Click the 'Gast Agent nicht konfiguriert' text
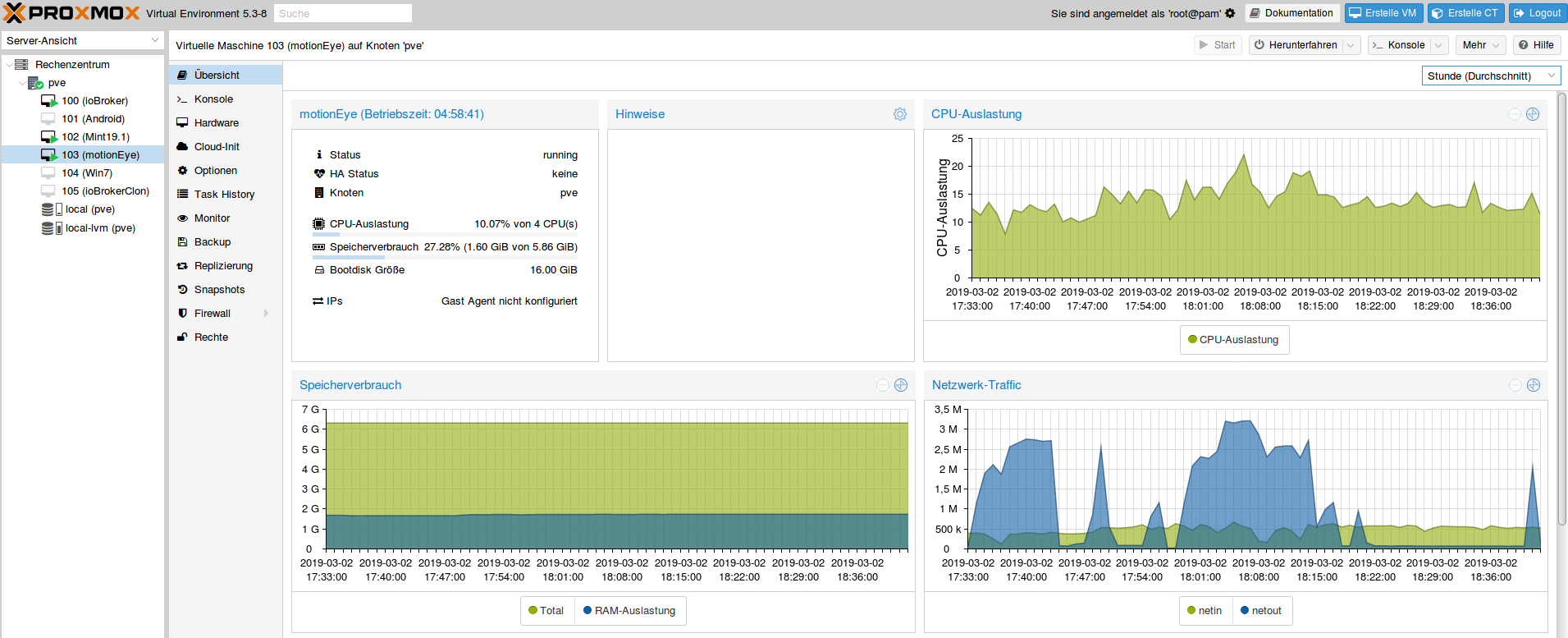Viewport: 1568px width, 638px height. pyautogui.click(x=510, y=301)
